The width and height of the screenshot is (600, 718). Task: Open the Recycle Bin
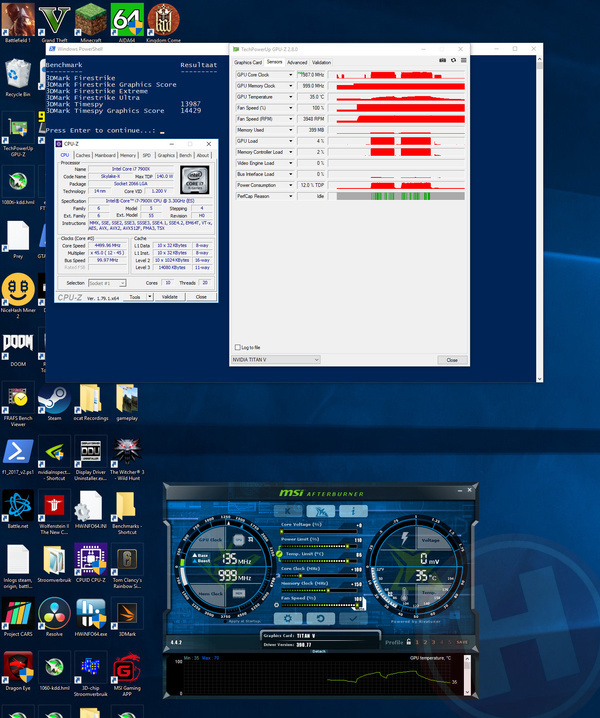(x=18, y=77)
